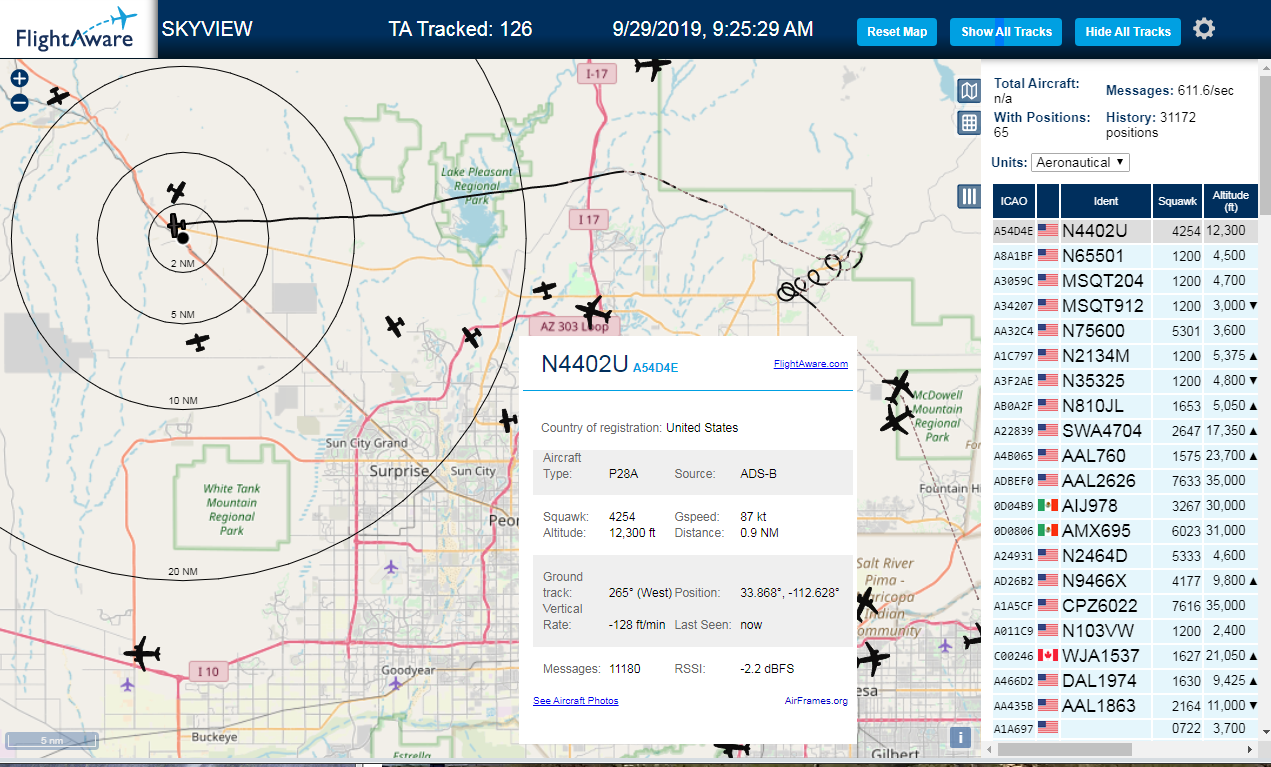Open AirFrames.org link
Viewport: 1271px width, 767px height.
816,701
